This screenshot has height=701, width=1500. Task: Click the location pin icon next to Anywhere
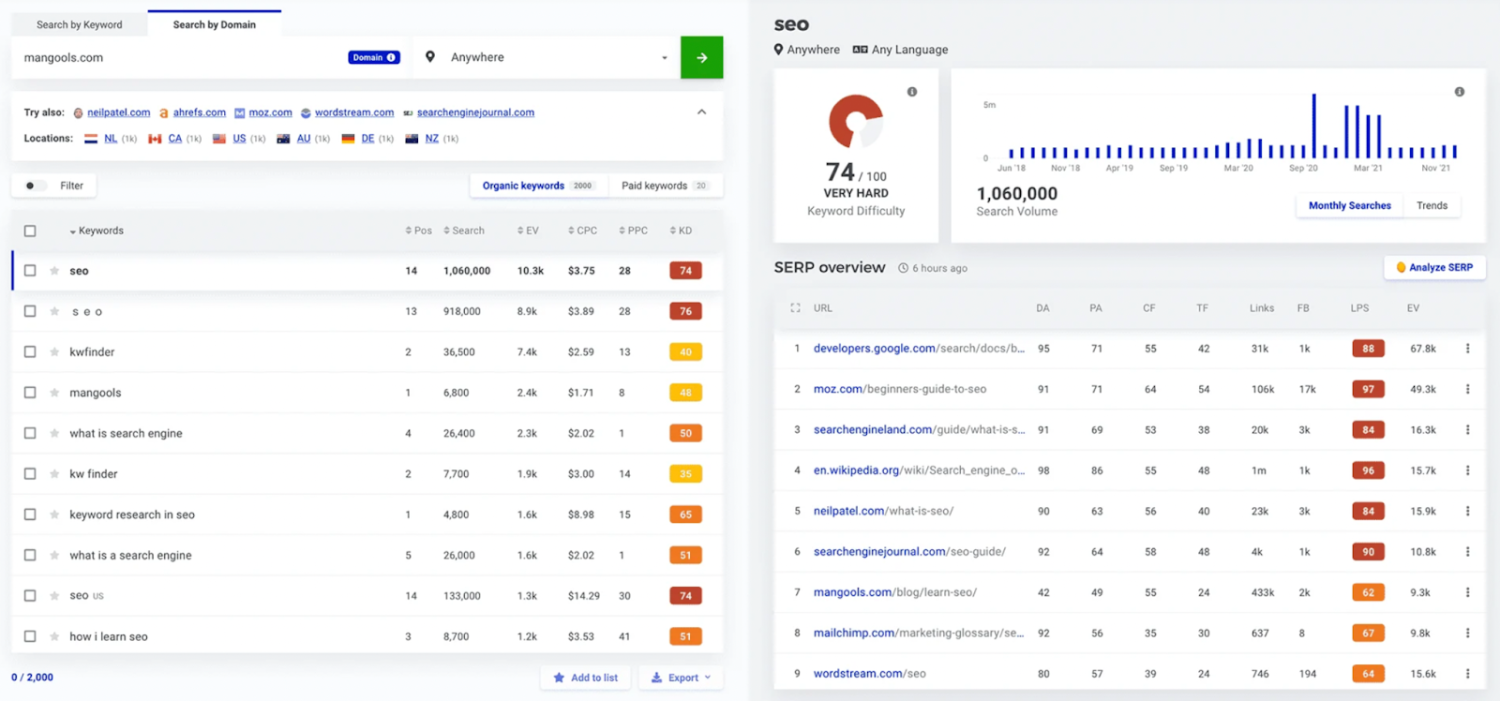[x=431, y=57]
